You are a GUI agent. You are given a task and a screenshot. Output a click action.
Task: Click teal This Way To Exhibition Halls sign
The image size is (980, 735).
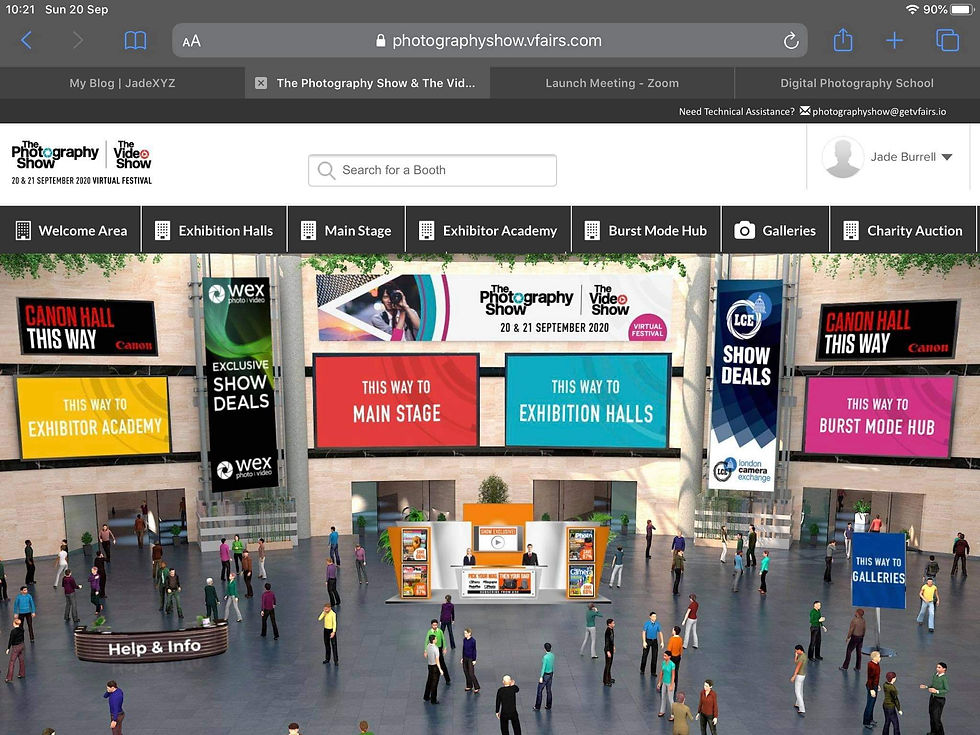click(x=587, y=401)
